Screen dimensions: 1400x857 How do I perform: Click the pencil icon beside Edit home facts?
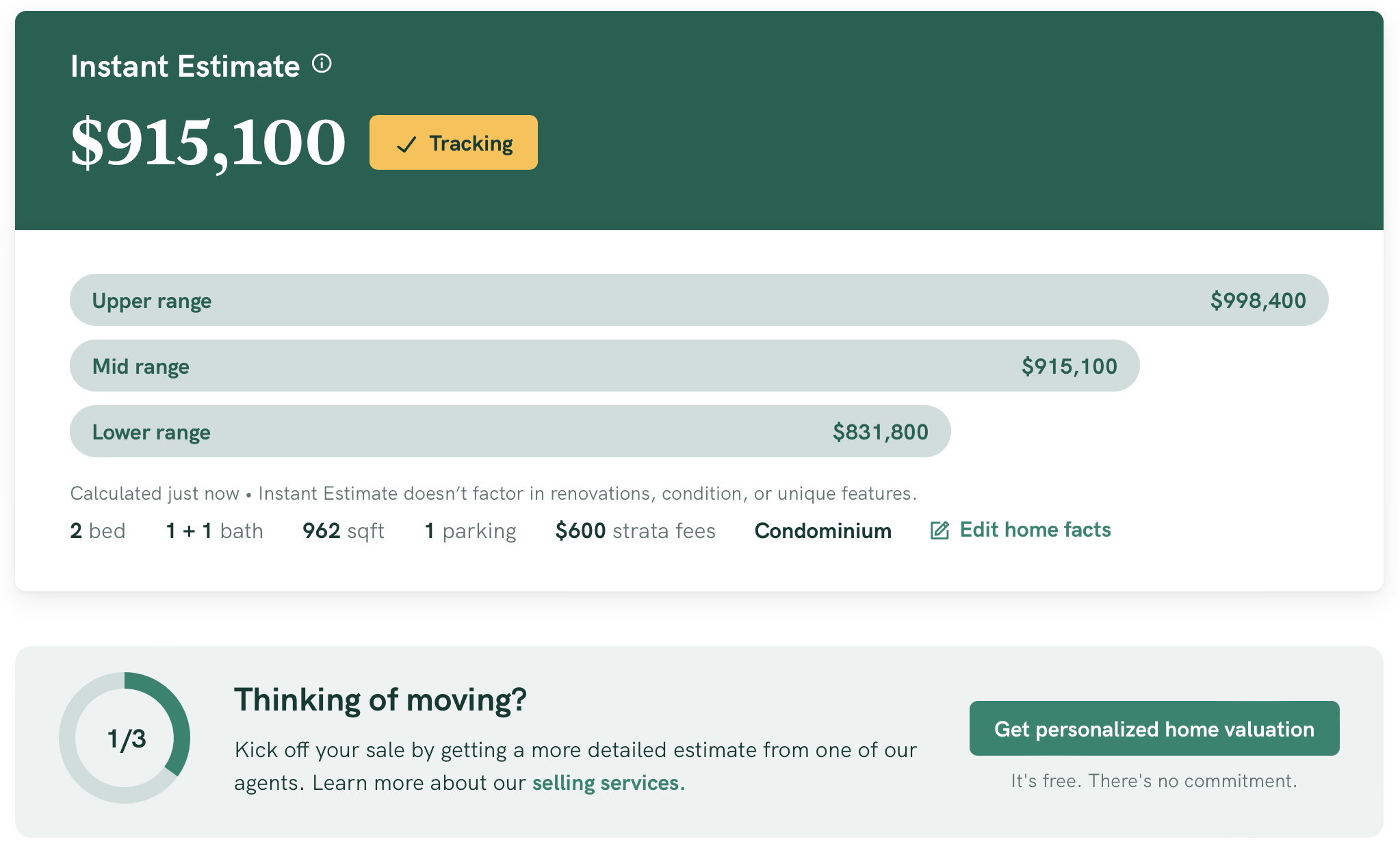point(939,530)
